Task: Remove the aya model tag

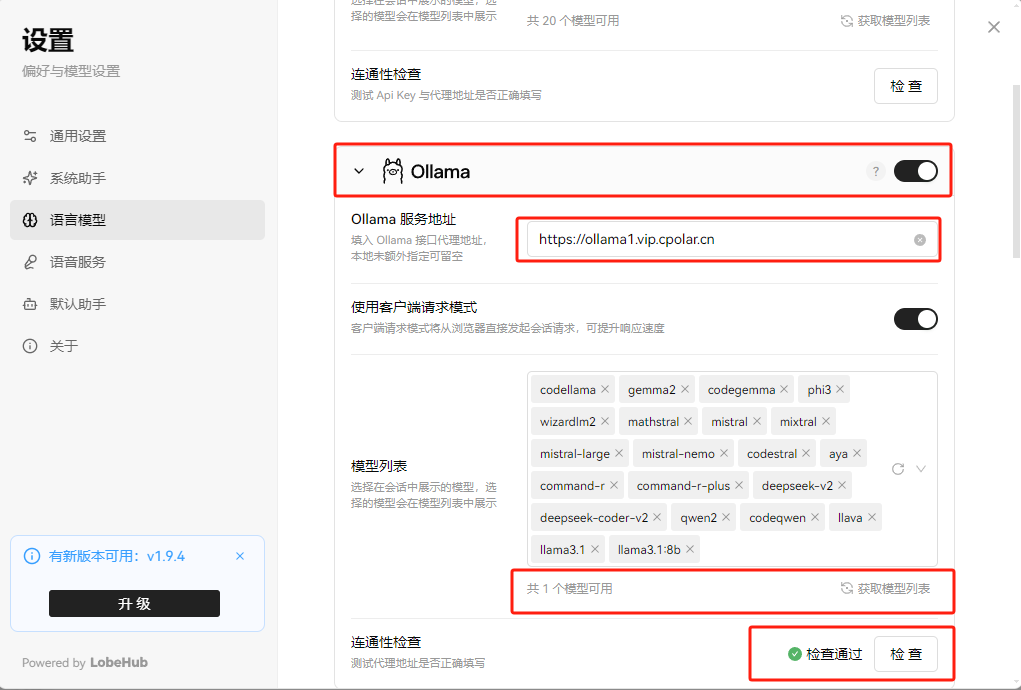Action: tap(857, 453)
